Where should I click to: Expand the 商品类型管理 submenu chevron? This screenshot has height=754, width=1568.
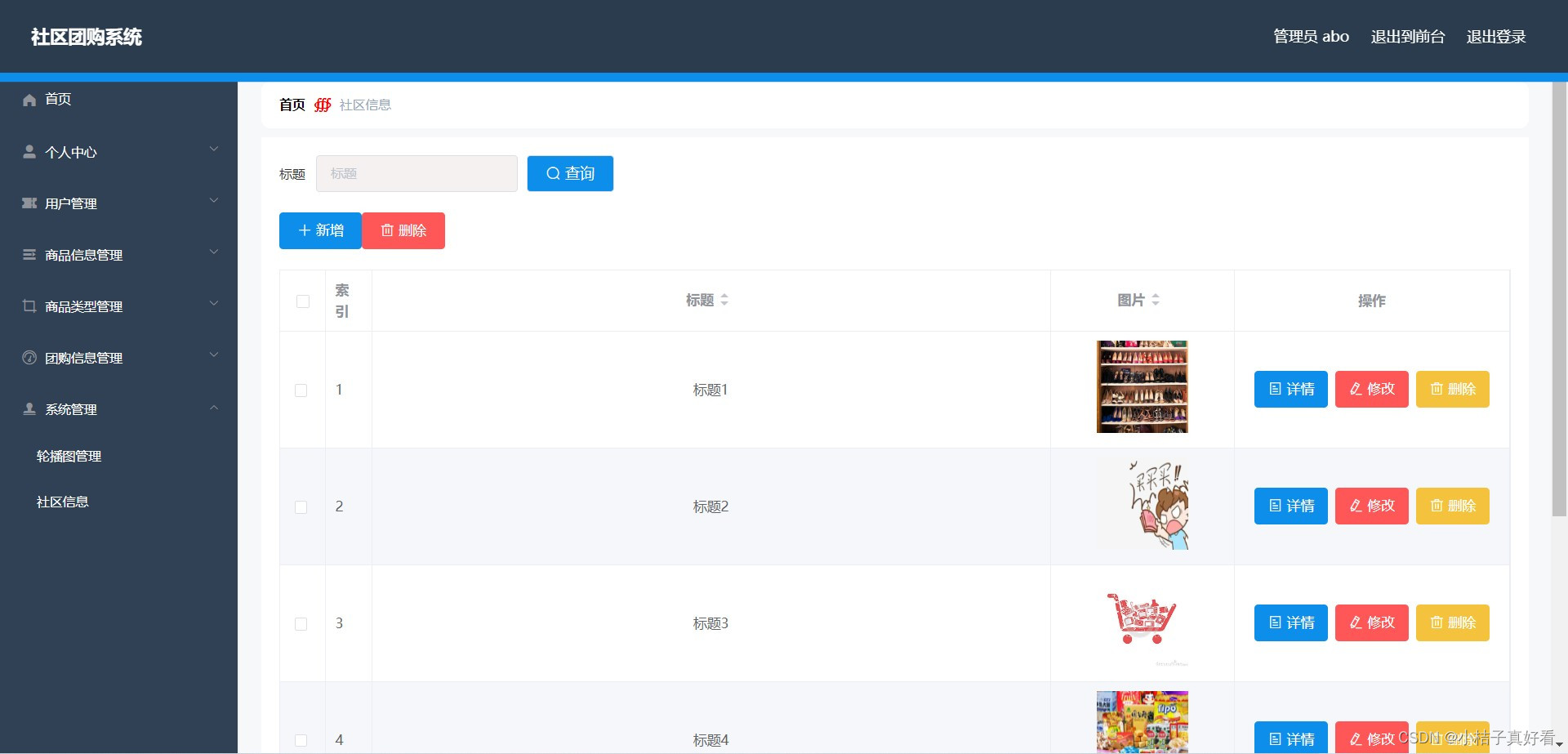tap(214, 304)
